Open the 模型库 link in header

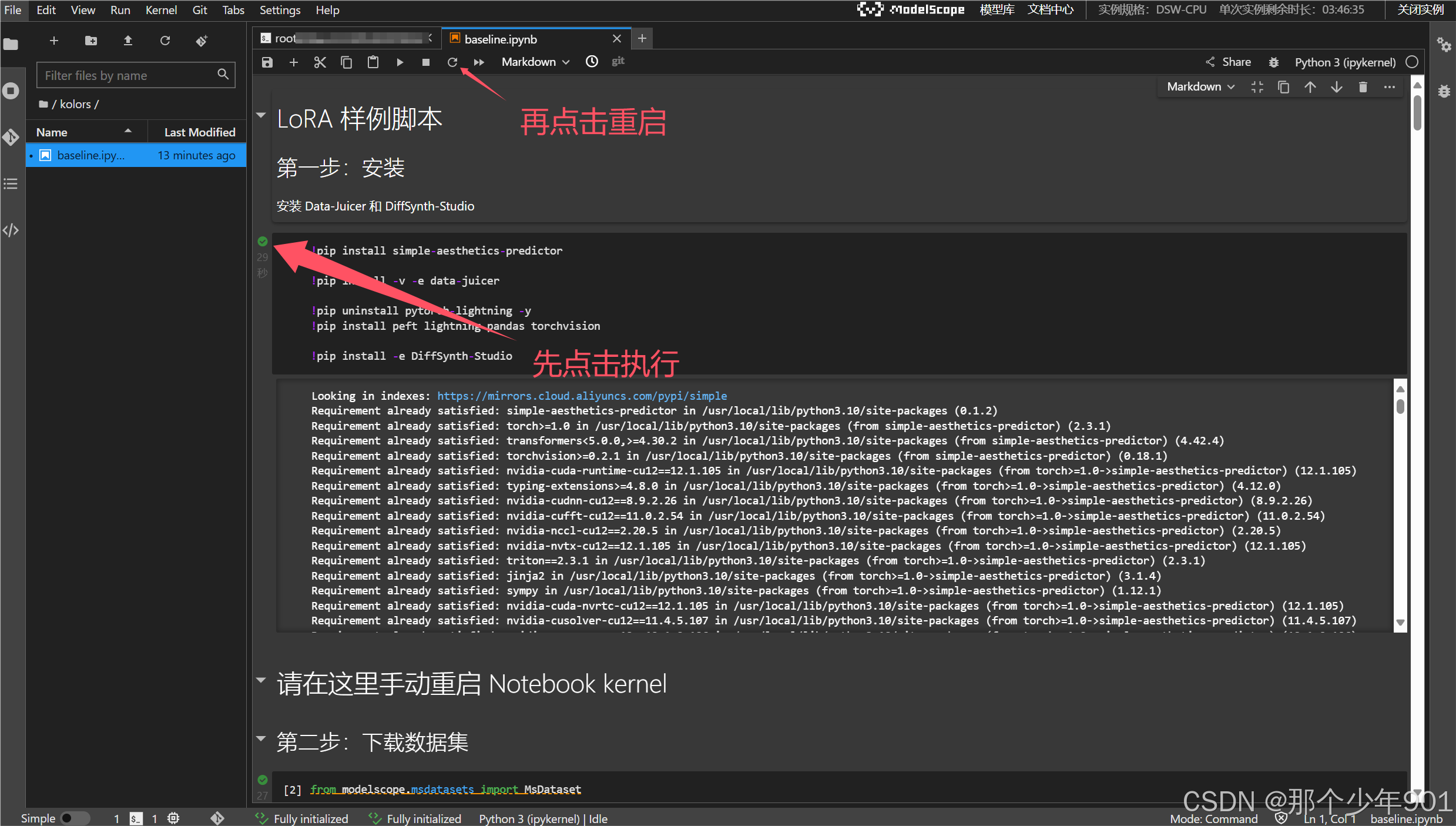tap(997, 10)
